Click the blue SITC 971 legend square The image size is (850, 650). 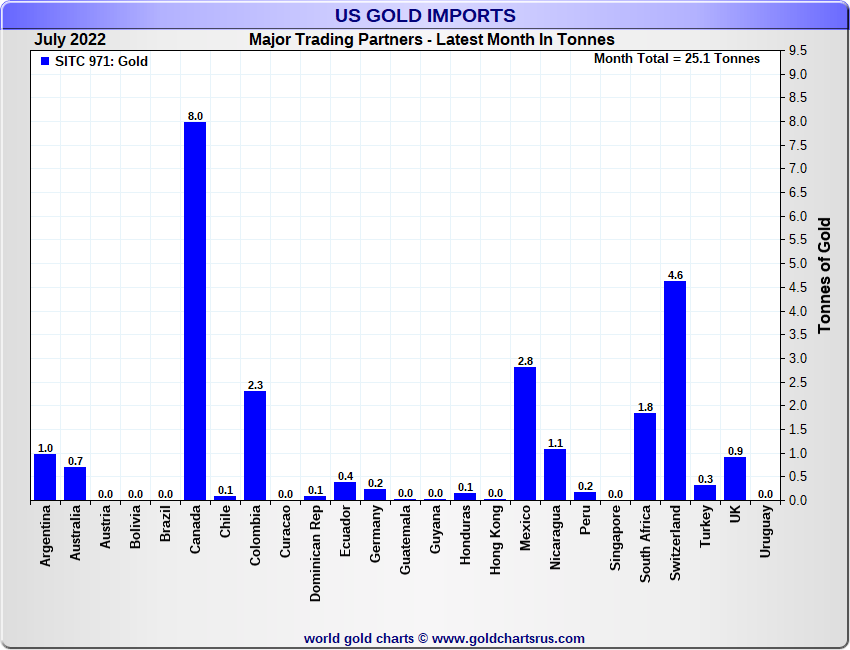(x=45, y=61)
